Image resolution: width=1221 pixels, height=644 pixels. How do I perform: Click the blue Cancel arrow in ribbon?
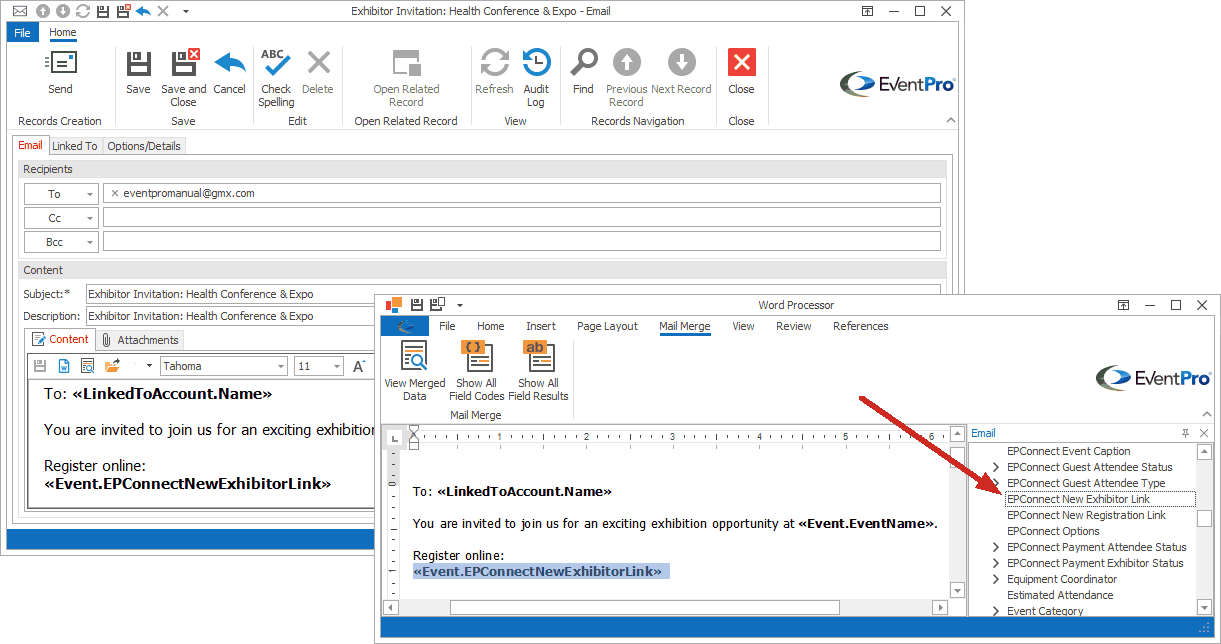click(229, 64)
